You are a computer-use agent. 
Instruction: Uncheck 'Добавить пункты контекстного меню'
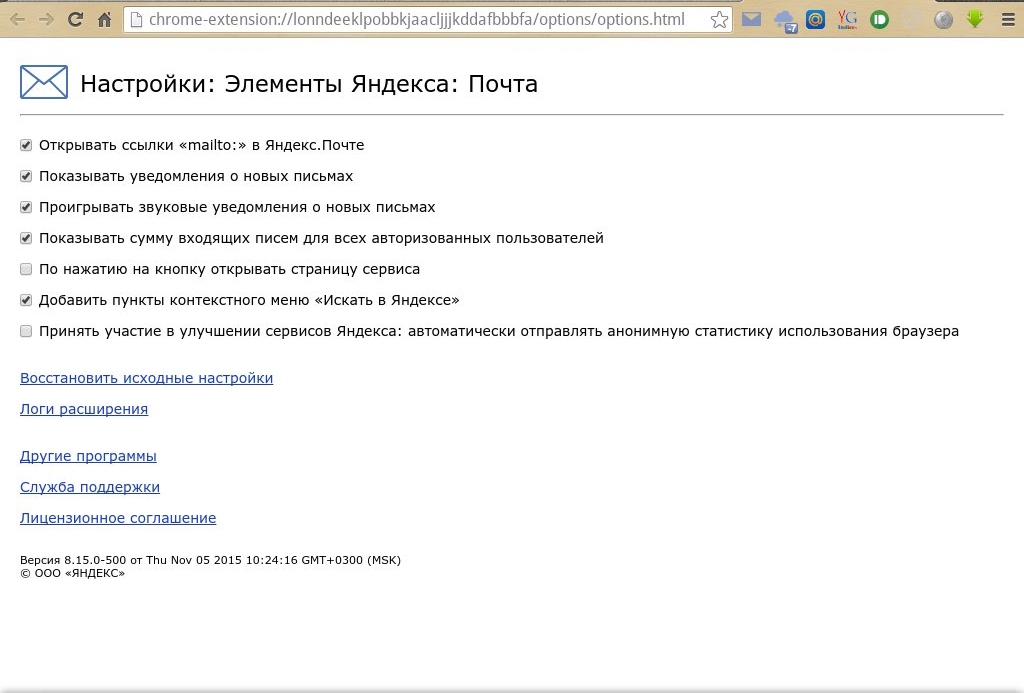(26, 300)
